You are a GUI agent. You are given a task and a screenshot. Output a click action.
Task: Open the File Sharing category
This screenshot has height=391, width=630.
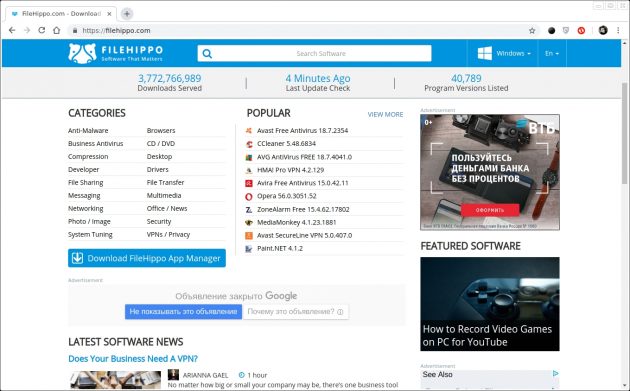86,182
